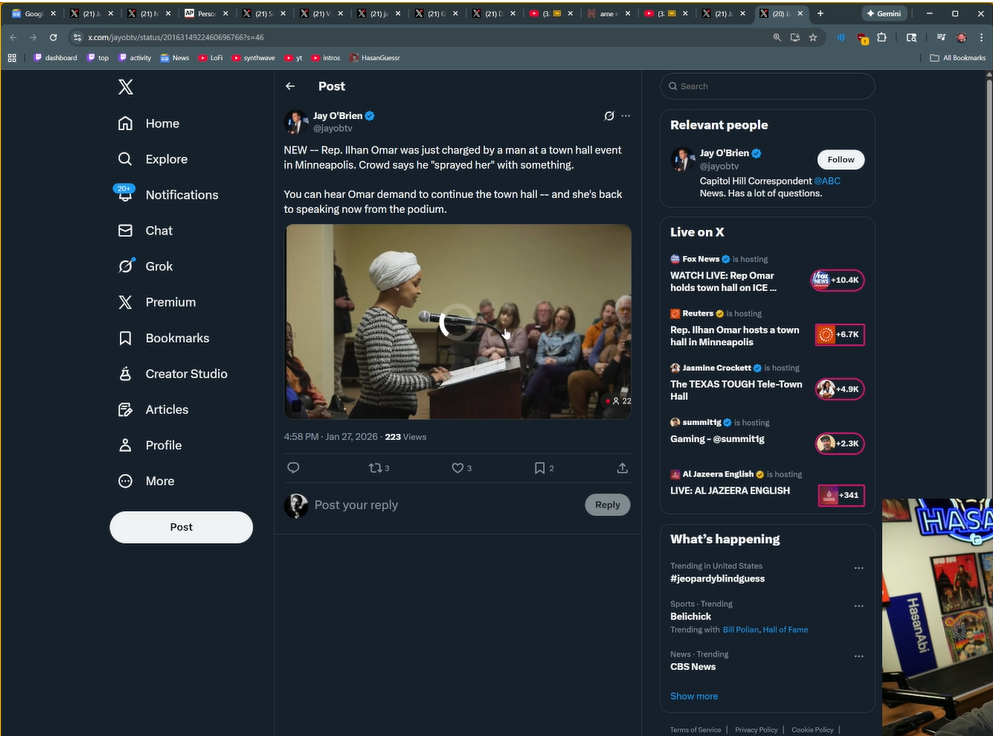Open the Privacy Policy footer link
This screenshot has height=736, width=993.
(x=756, y=730)
